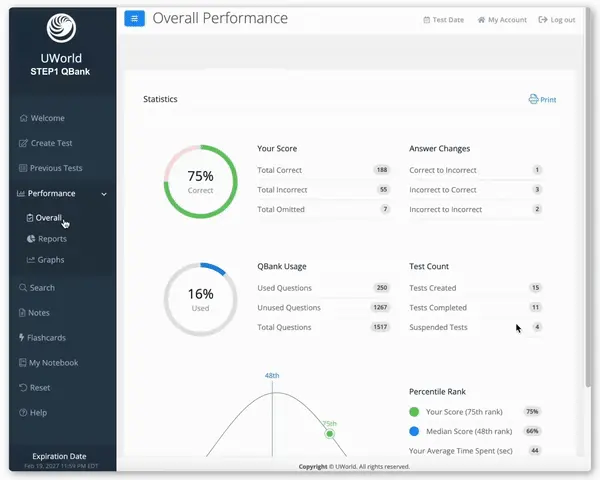Click the Overall clipboard icon

pos(30,218)
